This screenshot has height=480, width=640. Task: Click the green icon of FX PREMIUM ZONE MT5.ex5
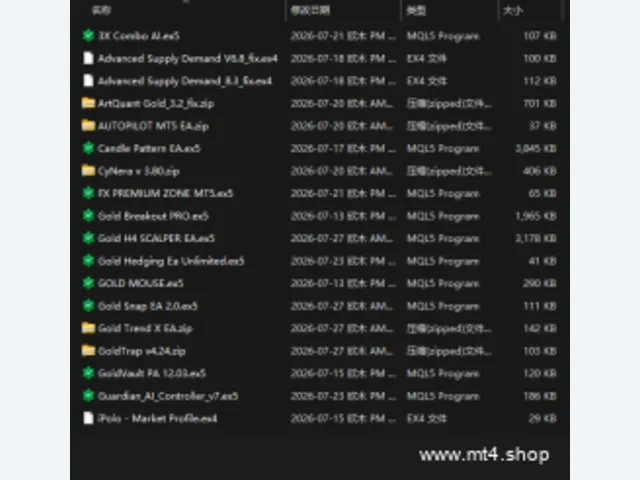[x=88, y=193]
